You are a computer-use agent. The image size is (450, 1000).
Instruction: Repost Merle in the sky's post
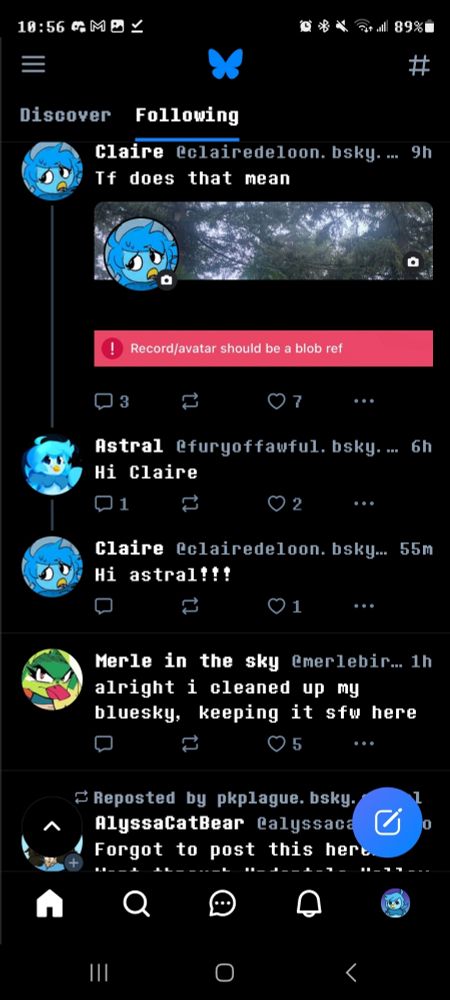coord(190,744)
